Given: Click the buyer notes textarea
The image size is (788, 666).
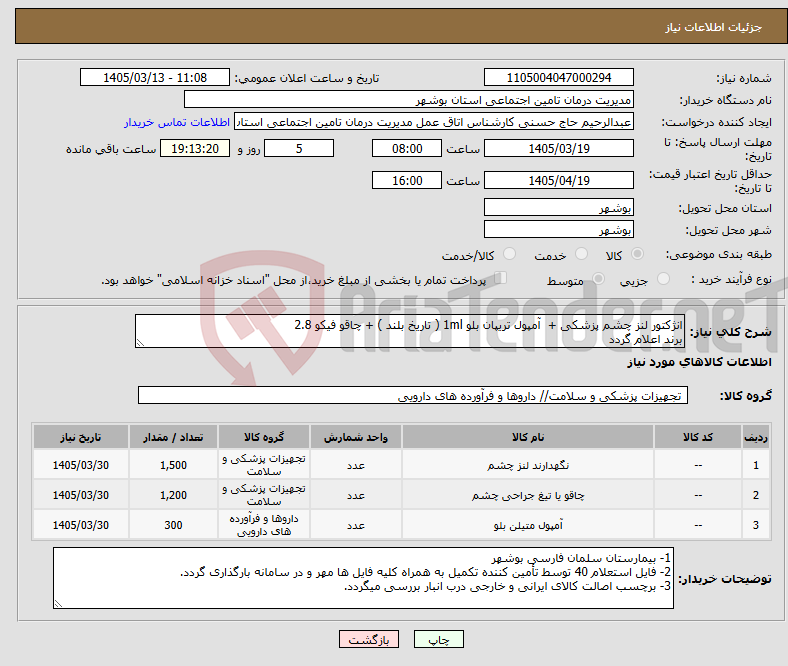Looking at the screenshot, I should [x=363, y=578].
